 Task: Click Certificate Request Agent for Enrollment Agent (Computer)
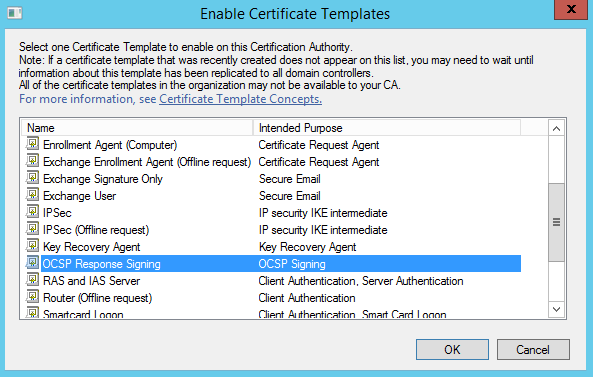[319, 145]
